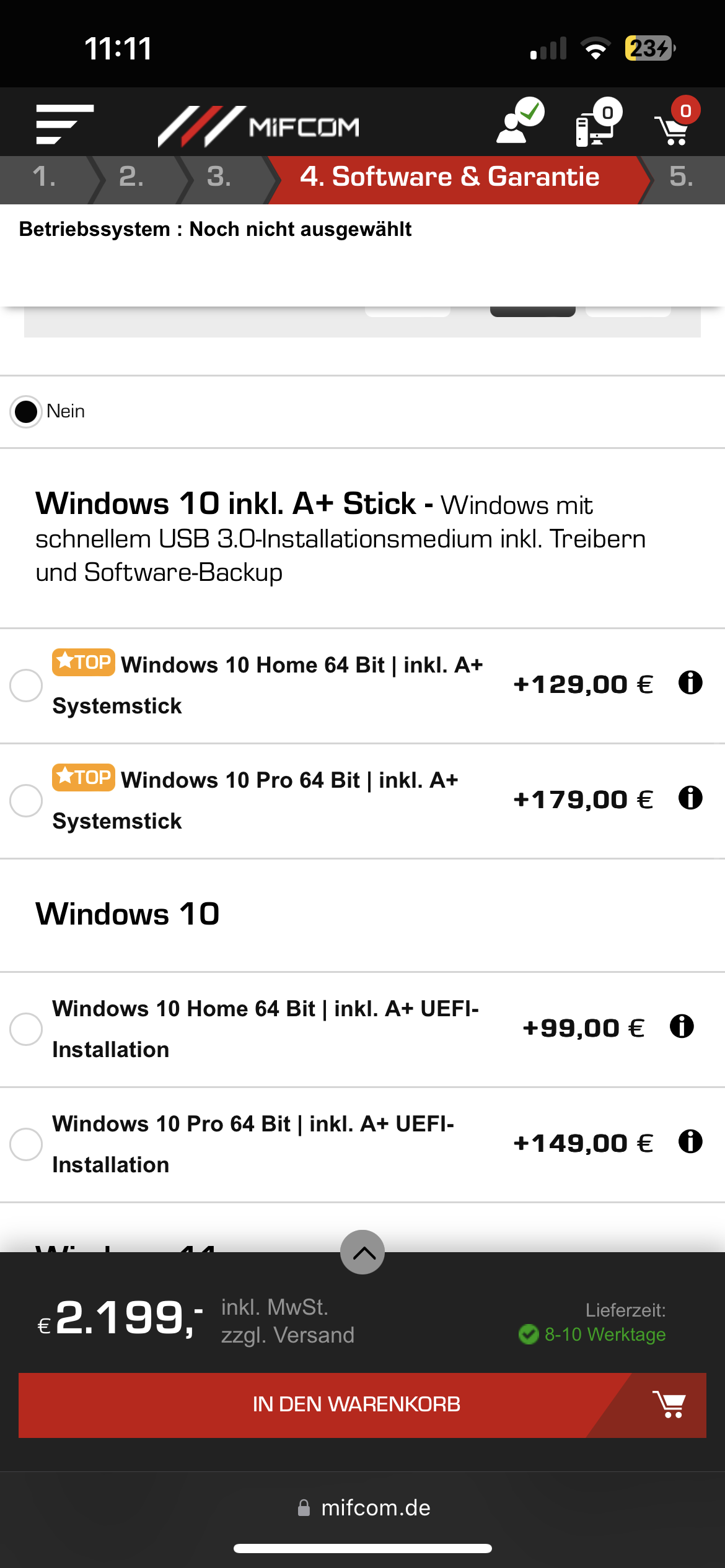Choose Windows 10 Pro 64 Bit UEFI-Installation
This screenshot has height=1568, width=725.
(x=26, y=1143)
